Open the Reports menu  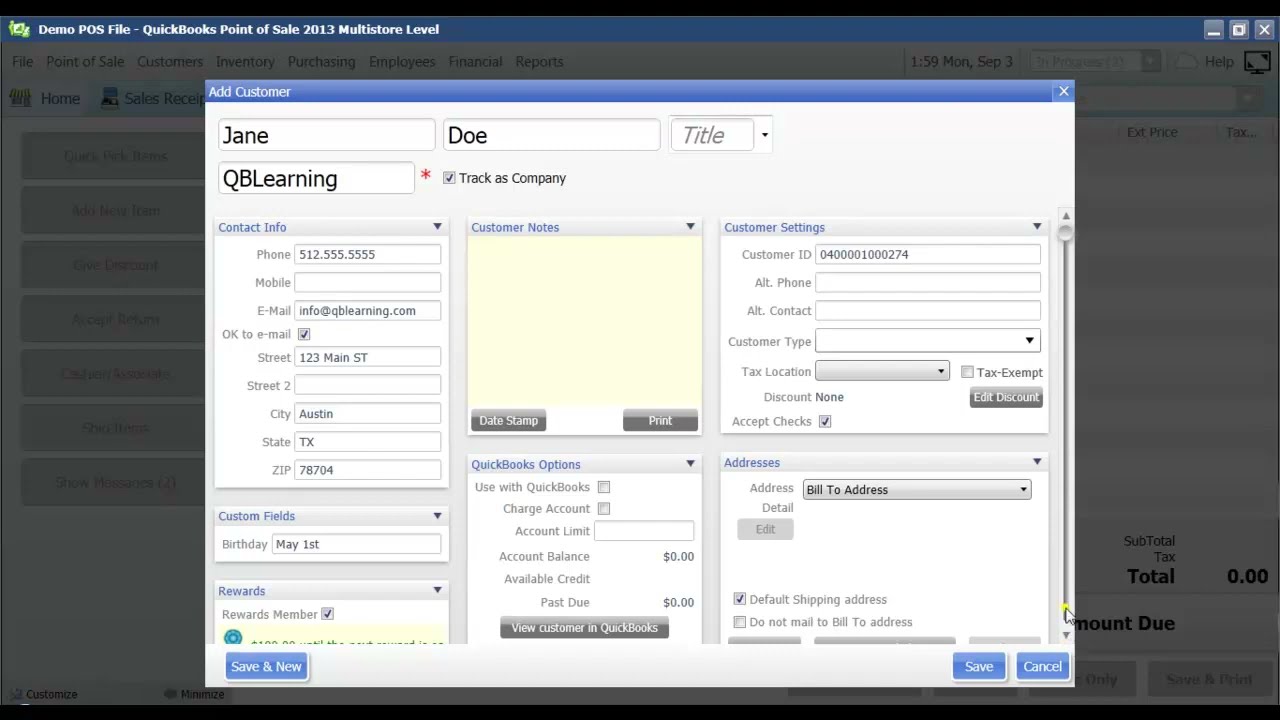539,62
